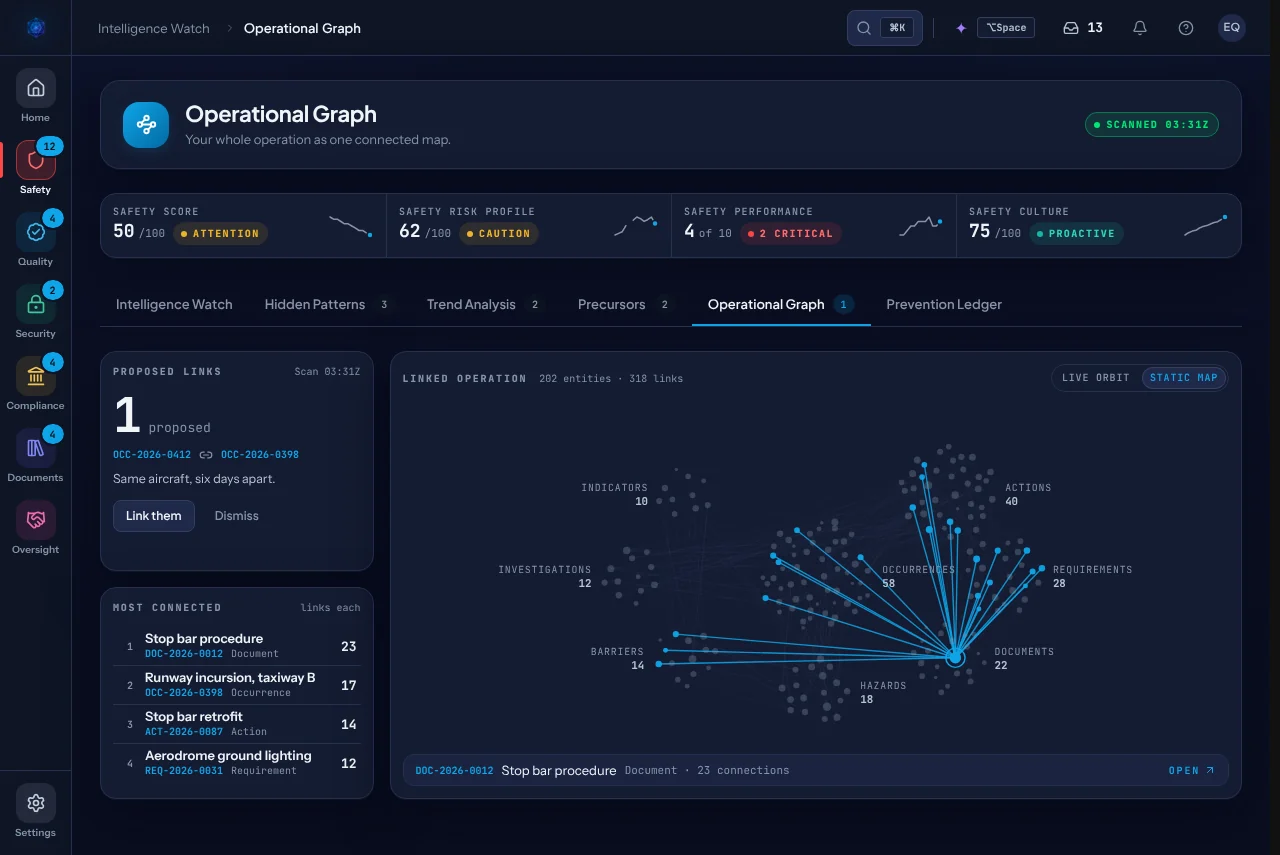Open the Documents books icon
Viewport: 1280px width, 855px height.
pos(35,448)
